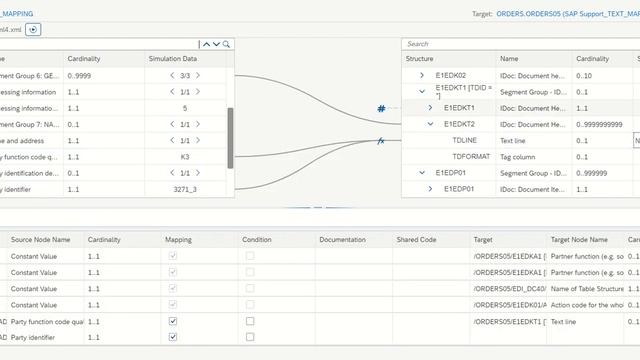Screen dimensions: 640x360
Task: Click the target structure Search field
Action: coord(521,44)
